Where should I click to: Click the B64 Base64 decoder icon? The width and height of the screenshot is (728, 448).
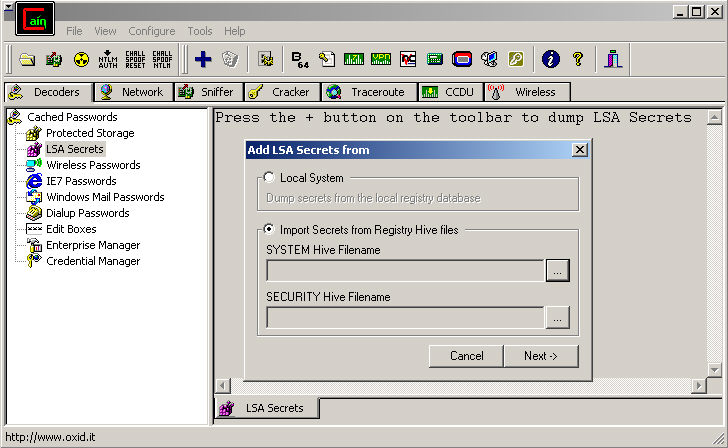tap(300, 59)
